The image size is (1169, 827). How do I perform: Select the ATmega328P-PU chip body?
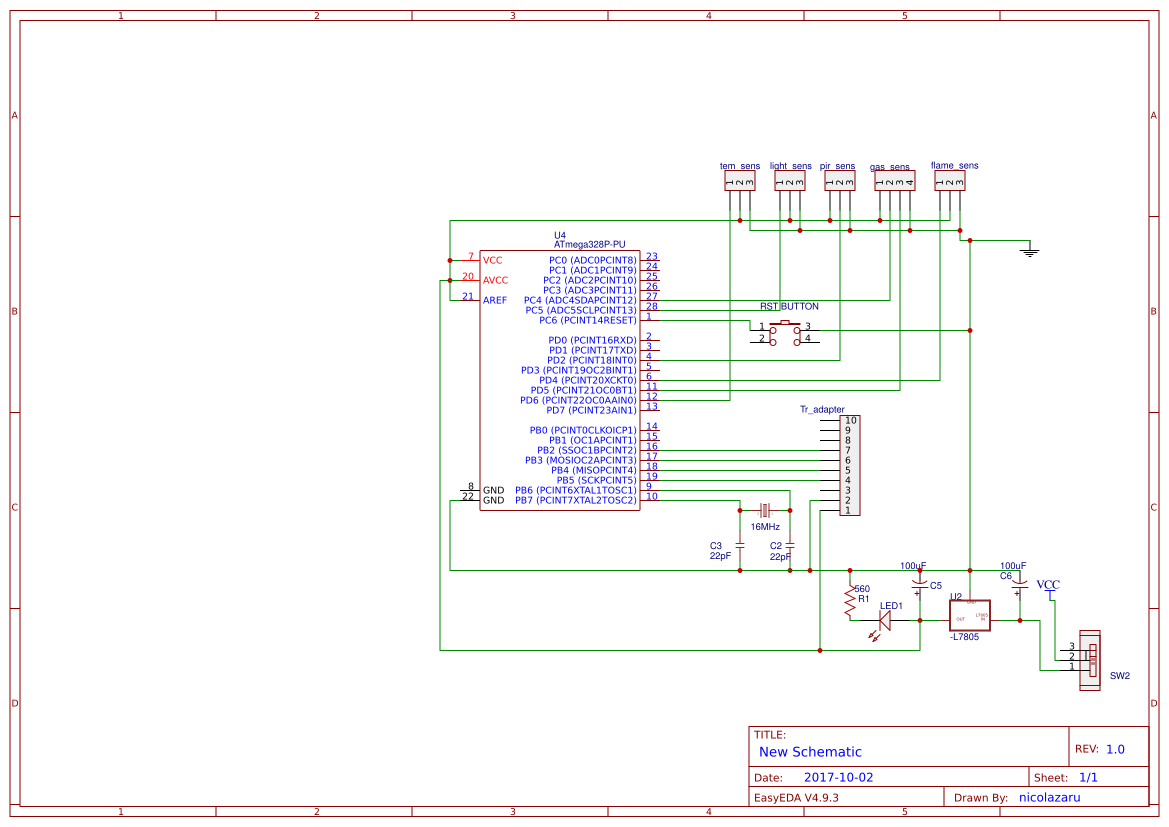[x=558, y=380]
